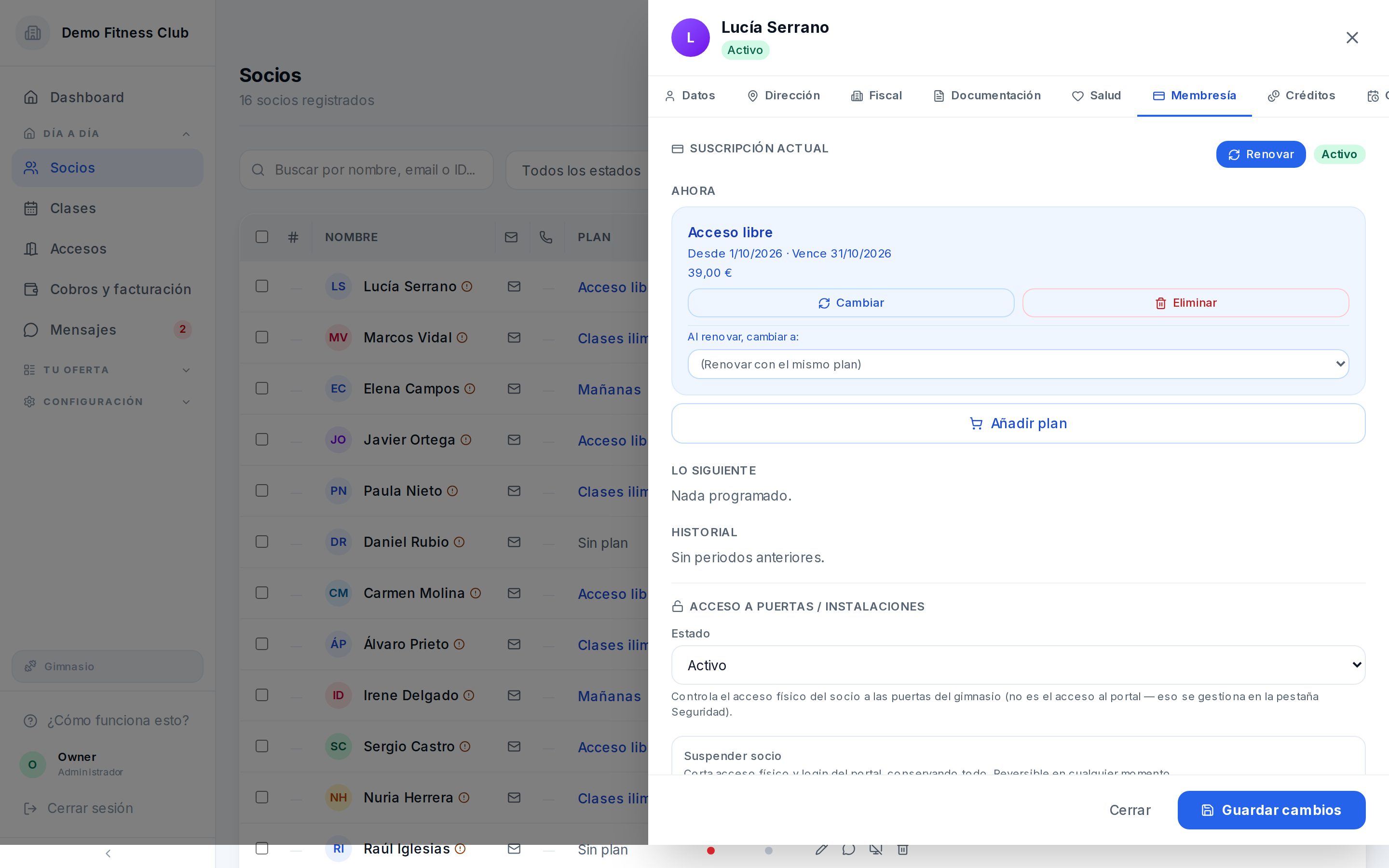This screenshot has width=1389, height=868.
Task: Click the phone column header icon
Action: tap(546, 237)
